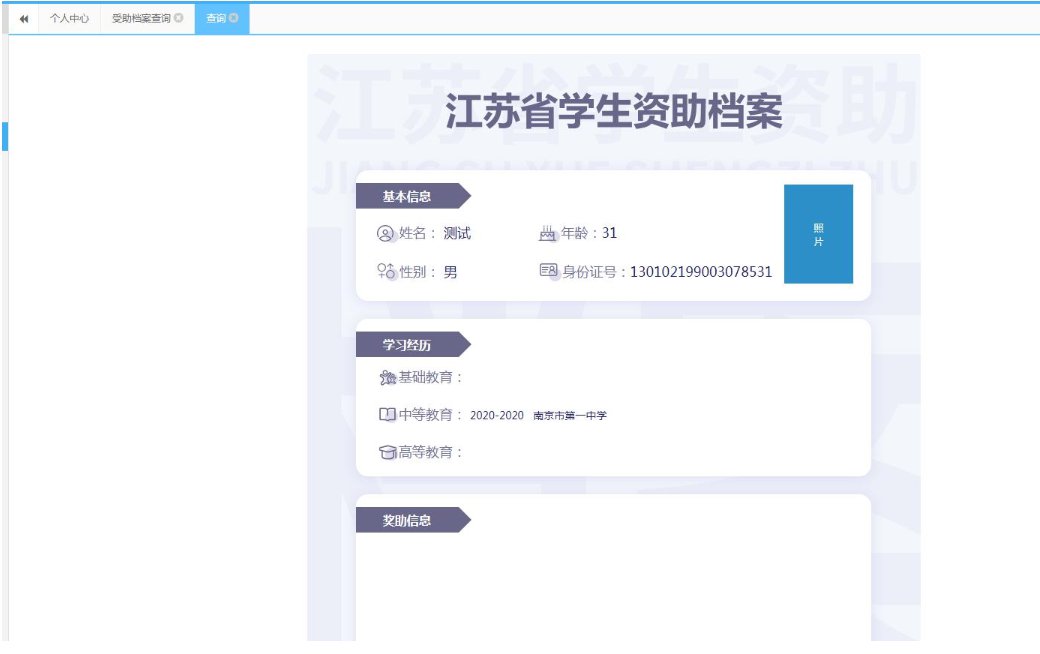Click the birthday cake icon beside 年龄
The height and width of the screenshot is (654, 1040).
(547, 233)
